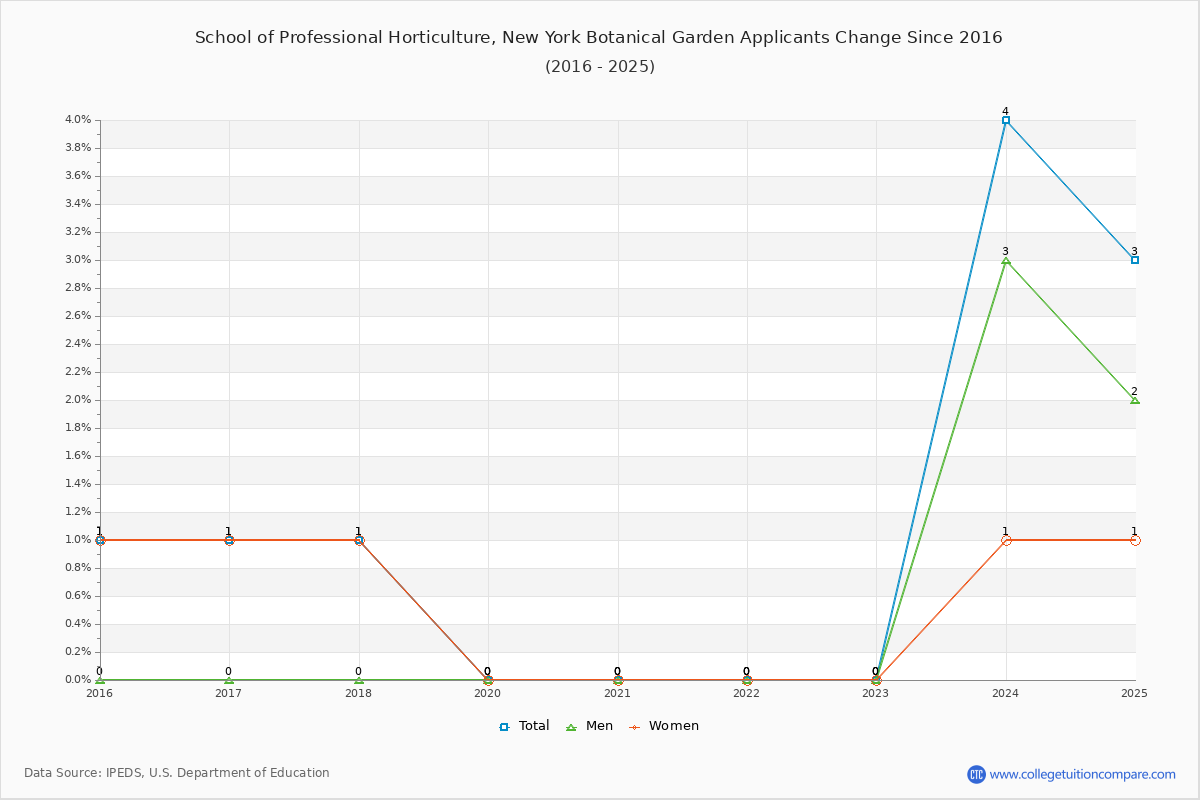Click the 2022 x-axis label
Image resolution: width=1200 pixels, height=800 pixels.
(x=747, y=693)
